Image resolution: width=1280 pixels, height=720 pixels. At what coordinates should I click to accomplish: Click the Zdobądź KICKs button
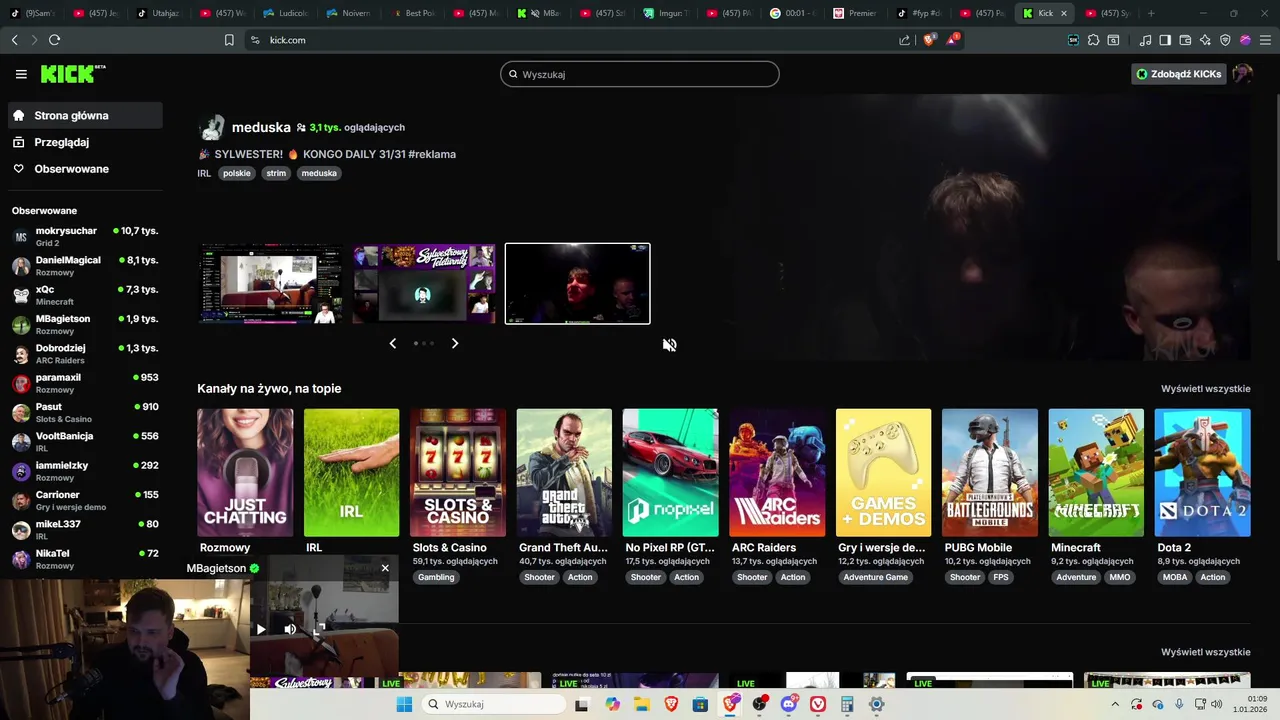(1179, 74)
